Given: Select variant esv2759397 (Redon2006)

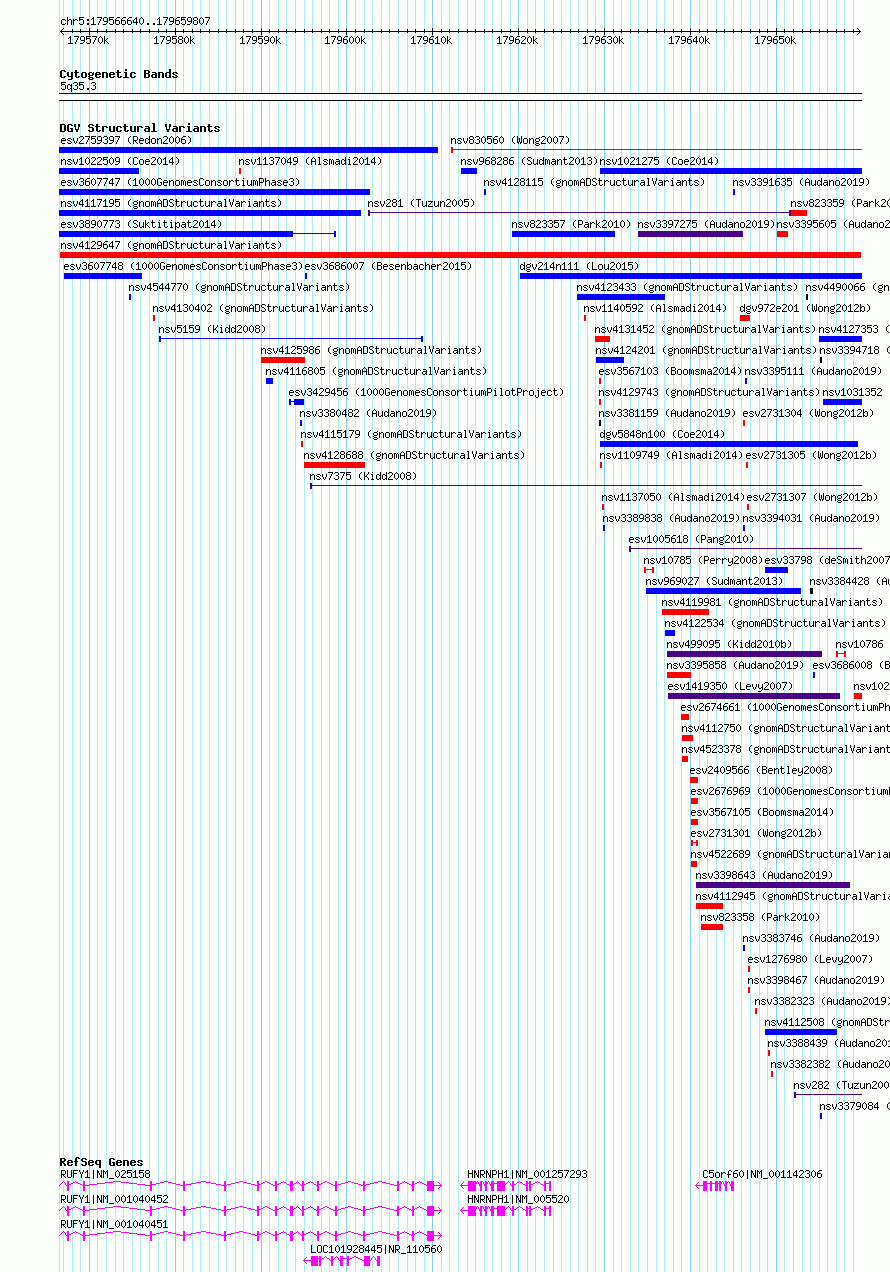Looking at the screenshot, I should click(x=126, y=140).
